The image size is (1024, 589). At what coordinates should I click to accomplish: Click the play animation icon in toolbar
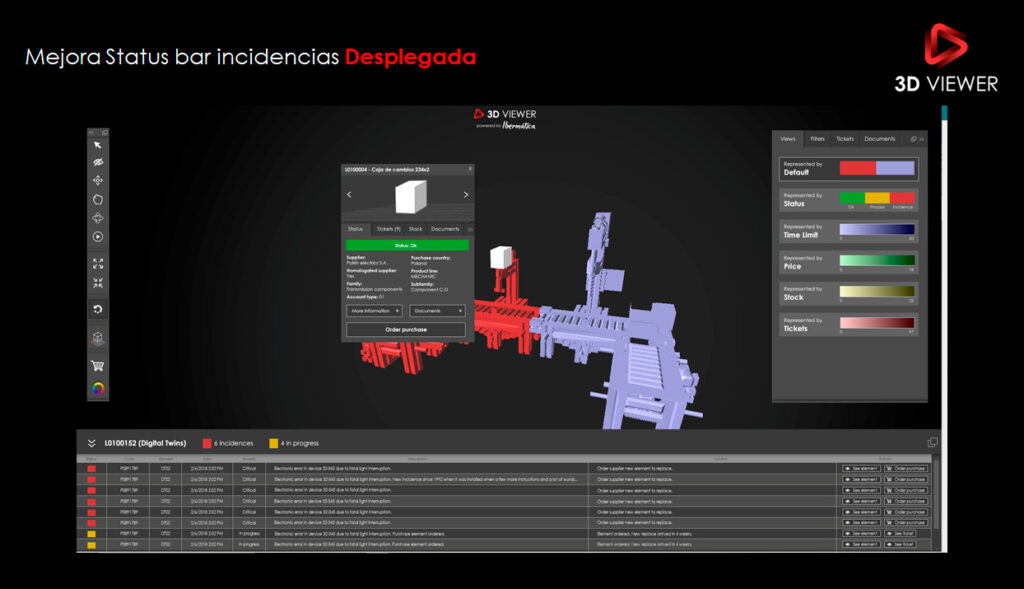click(x=98, y=237)
